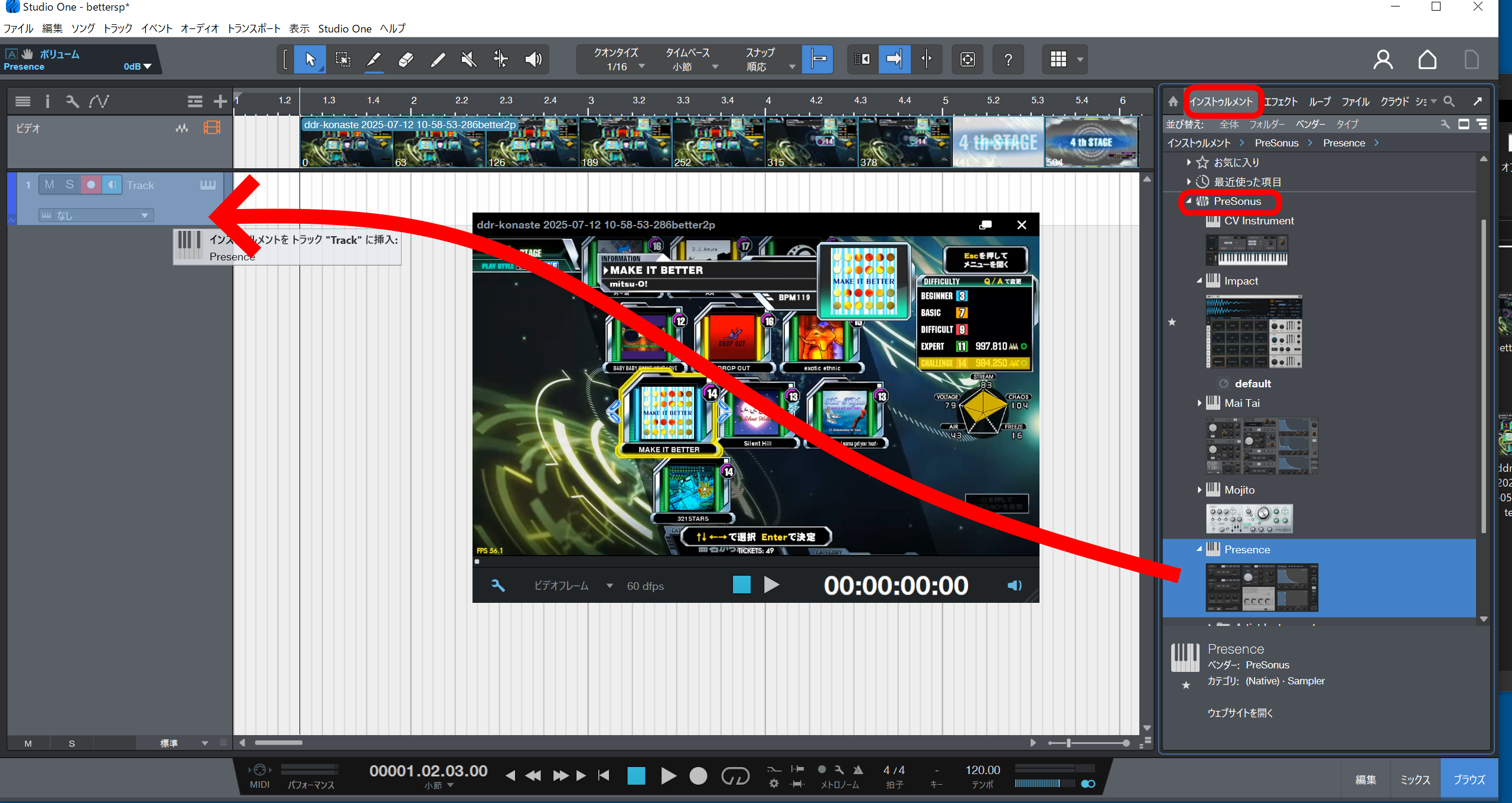Open track instrument なし dropdown

96,216
